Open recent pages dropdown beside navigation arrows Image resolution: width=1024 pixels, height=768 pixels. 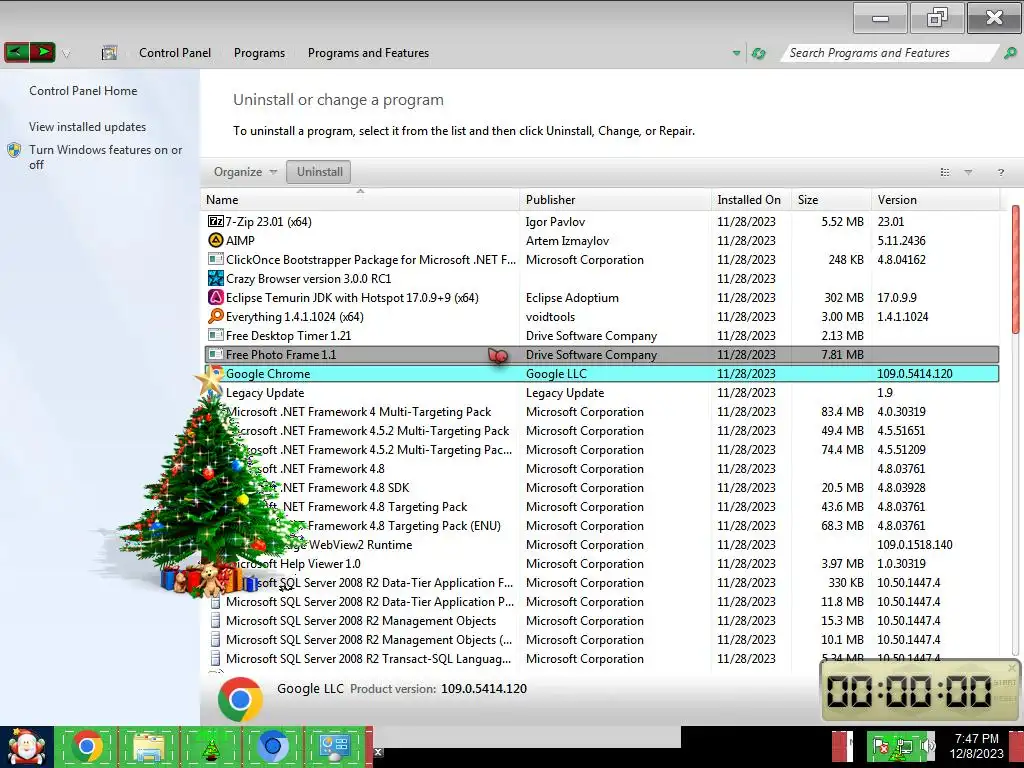tap(66, 54)
